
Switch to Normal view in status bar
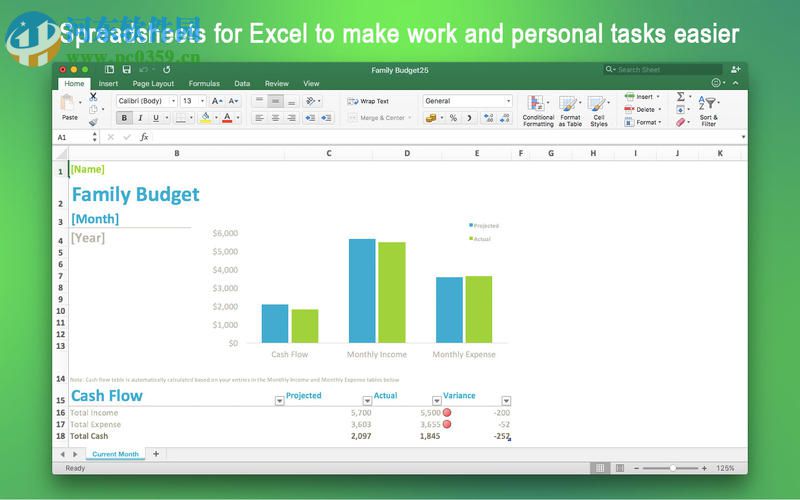(x=600, y=468)
